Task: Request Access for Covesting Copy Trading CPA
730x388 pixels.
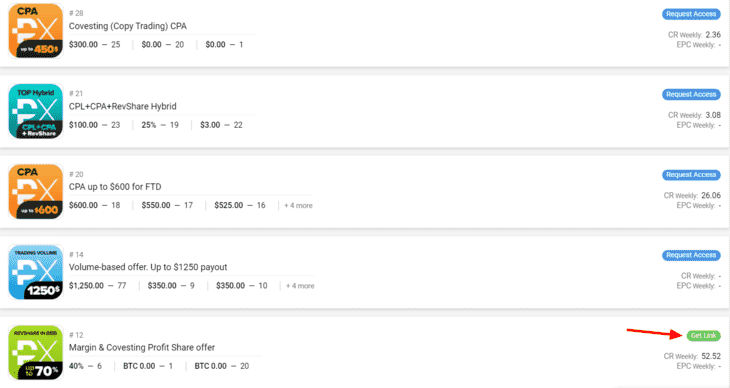Action: [691, 14]
